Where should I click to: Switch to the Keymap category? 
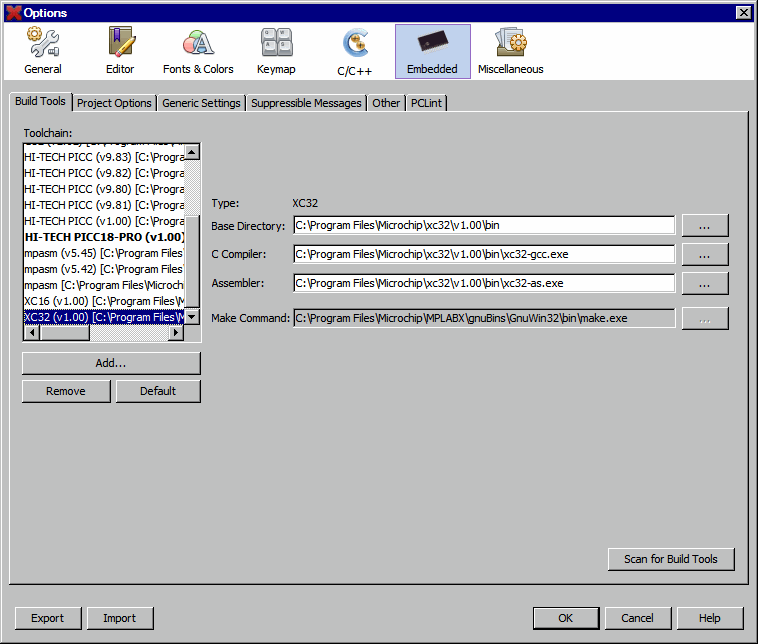pyautogui.click(x=276, y=51)
